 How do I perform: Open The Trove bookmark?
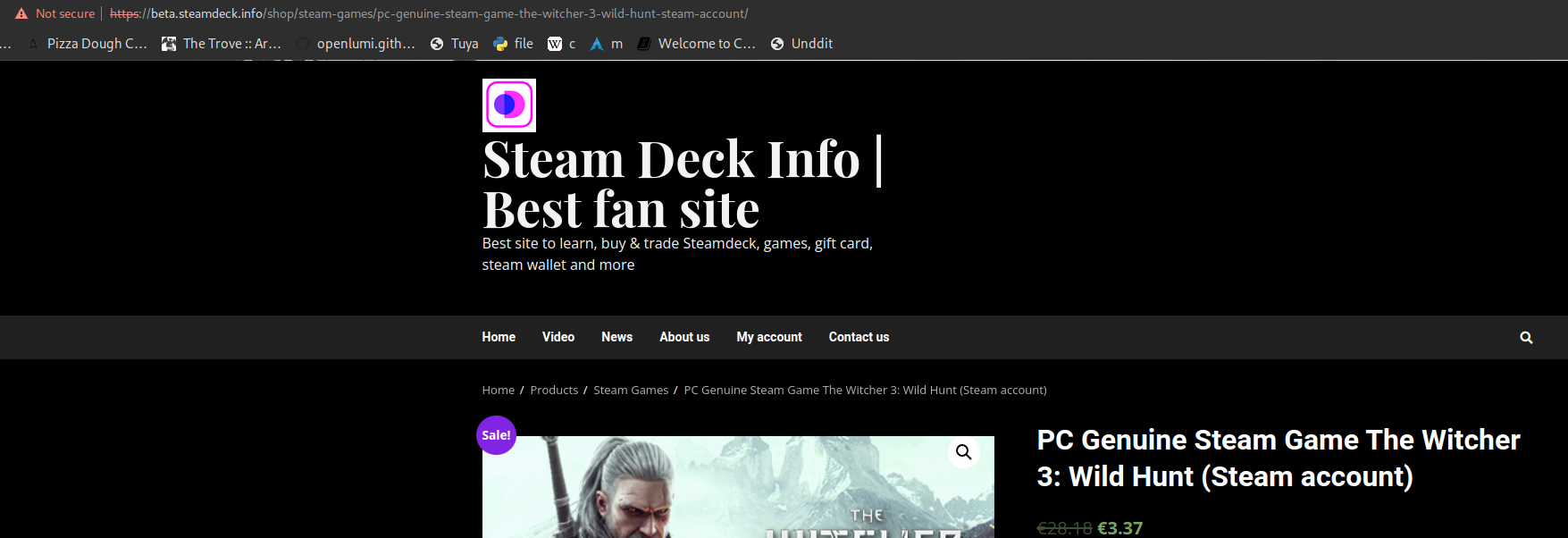[x=221, y=44]
